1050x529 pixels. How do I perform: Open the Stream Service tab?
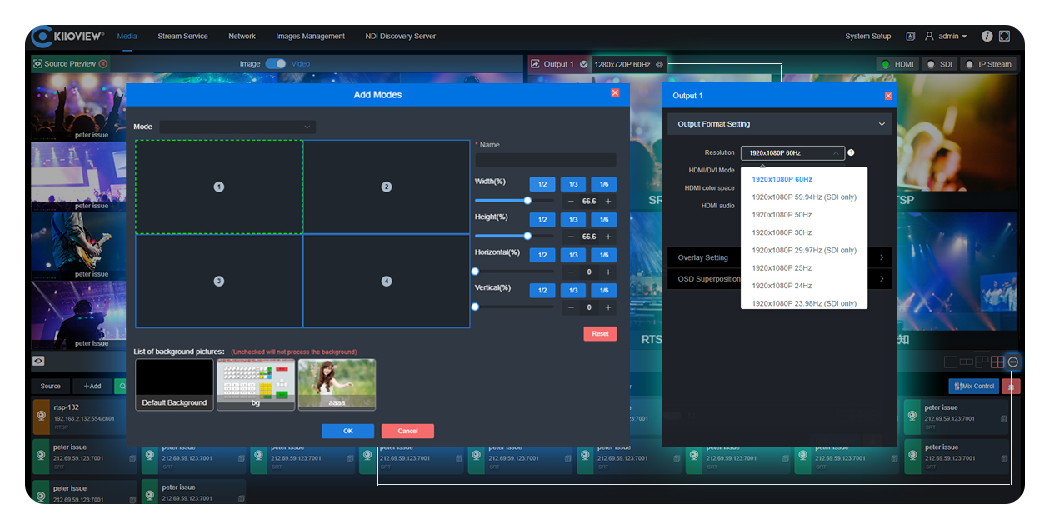[x=182, y=36]
